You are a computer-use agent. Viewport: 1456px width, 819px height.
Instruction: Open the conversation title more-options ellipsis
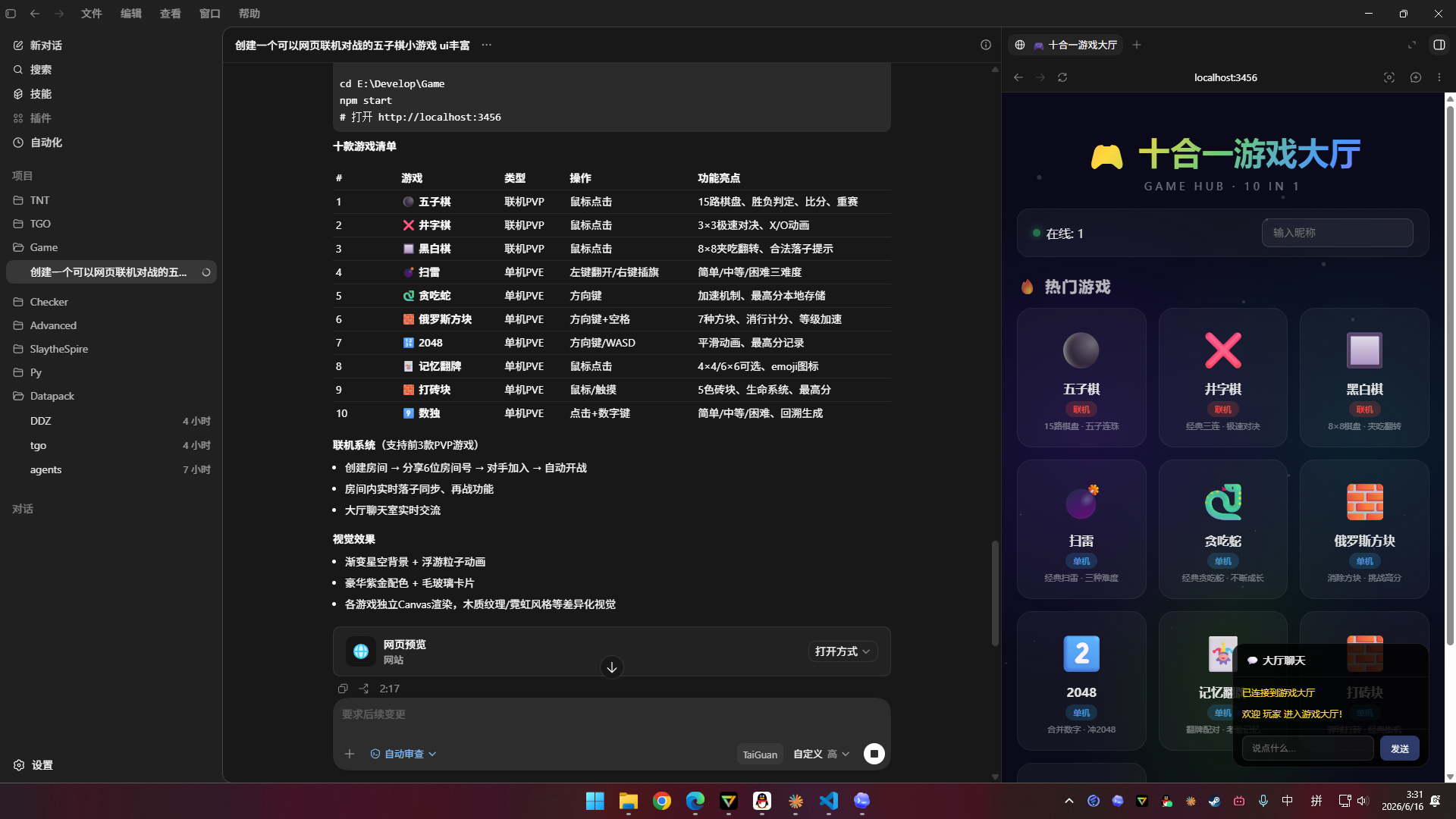[487, 45]
